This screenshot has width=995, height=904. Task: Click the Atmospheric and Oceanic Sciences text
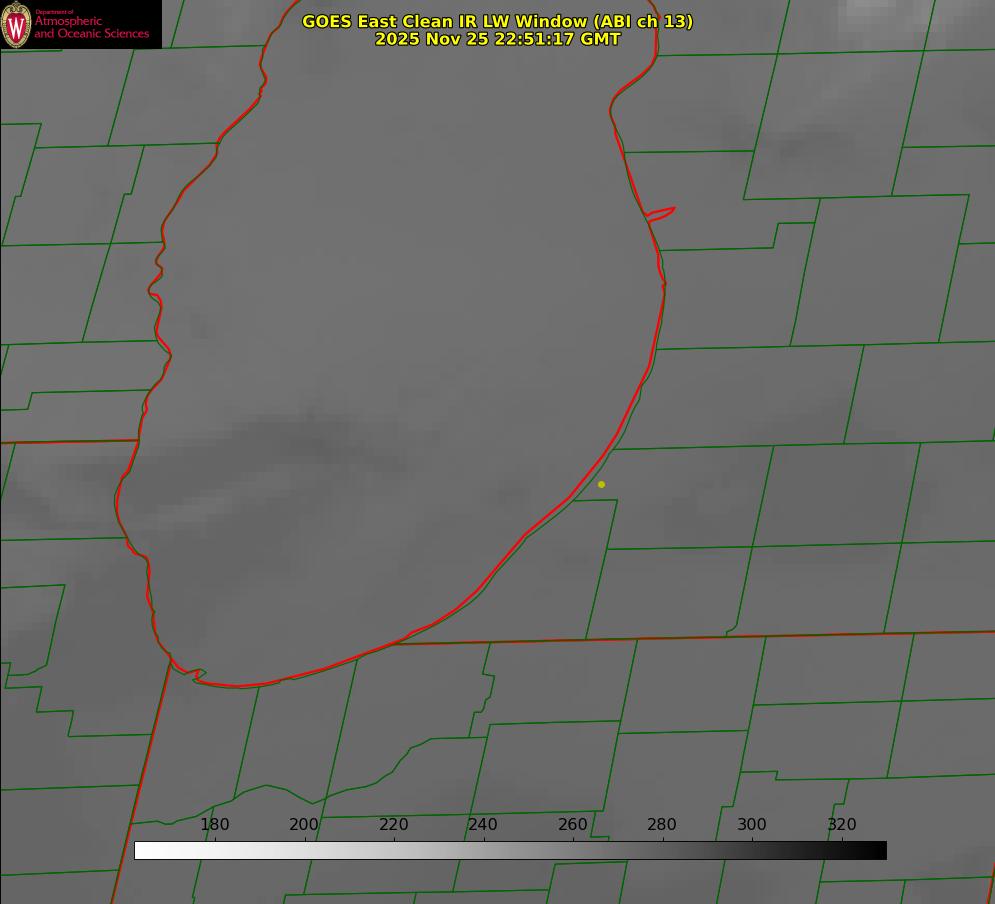[x=91, y=27]
